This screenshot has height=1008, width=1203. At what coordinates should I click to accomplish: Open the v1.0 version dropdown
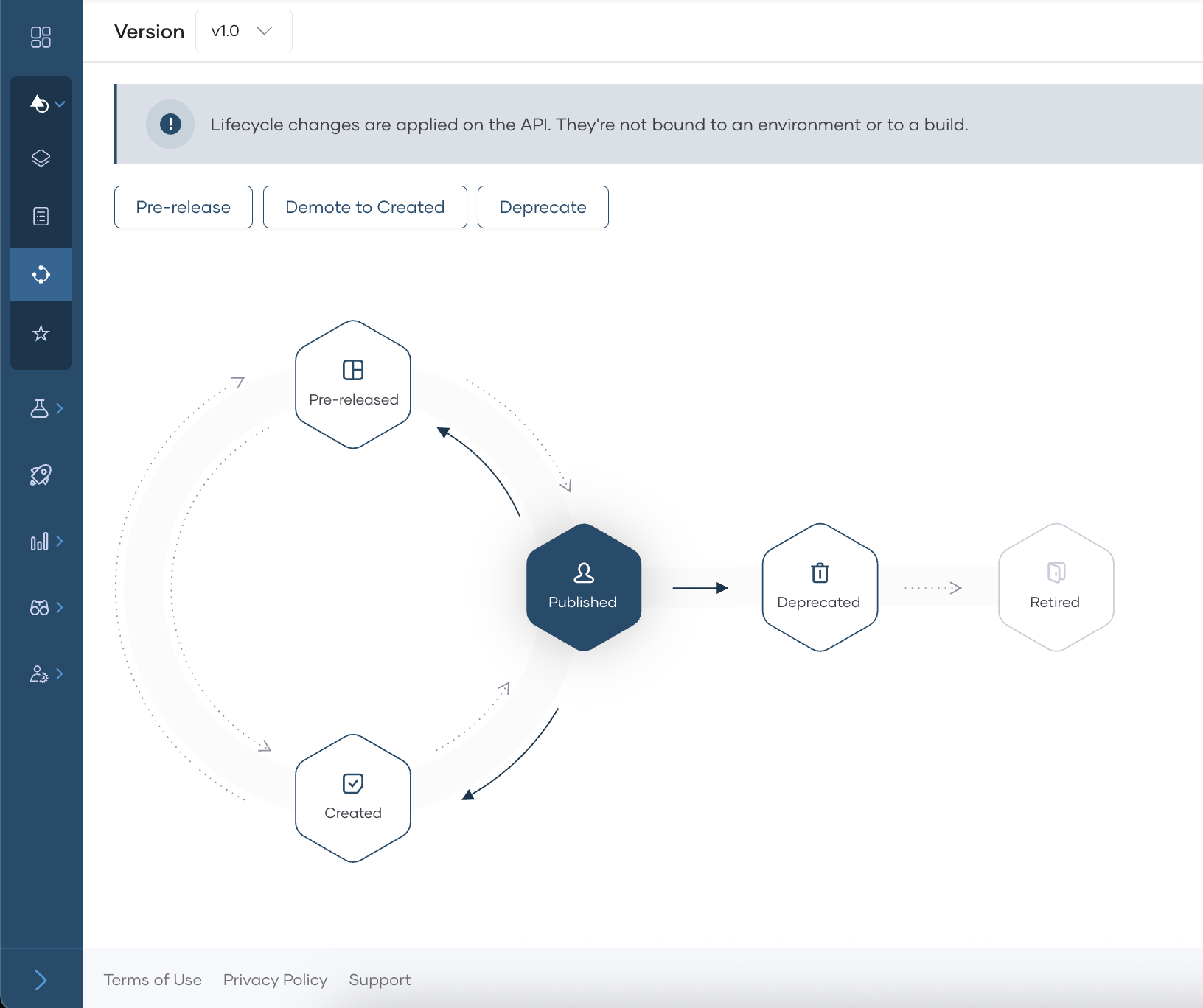243,31
